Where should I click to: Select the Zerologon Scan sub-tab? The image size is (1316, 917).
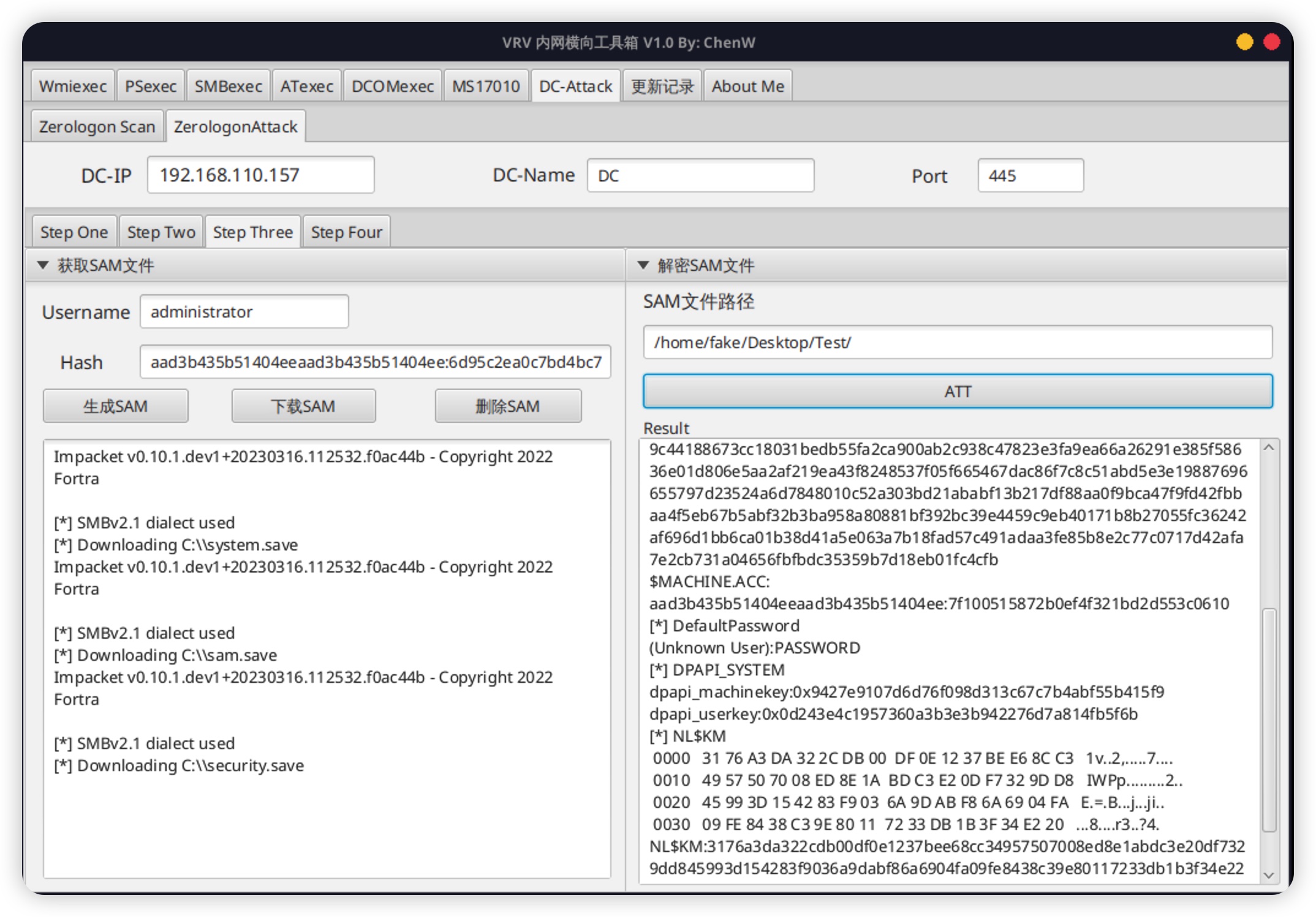[x=97, y=127]
